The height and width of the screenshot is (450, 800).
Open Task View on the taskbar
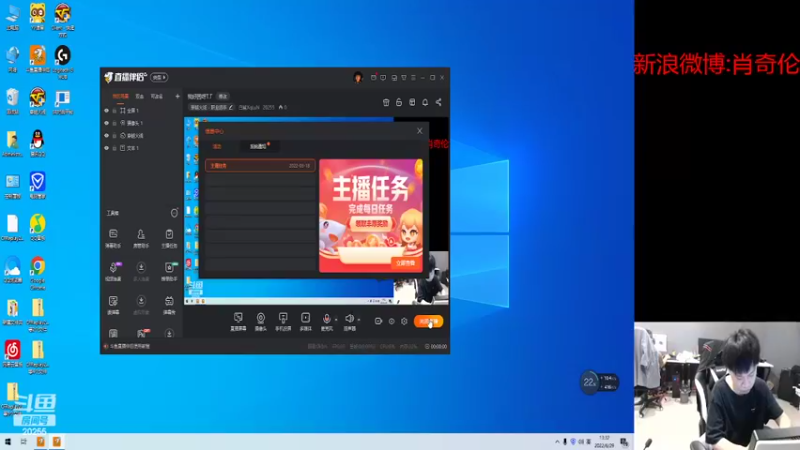[23, 442]
